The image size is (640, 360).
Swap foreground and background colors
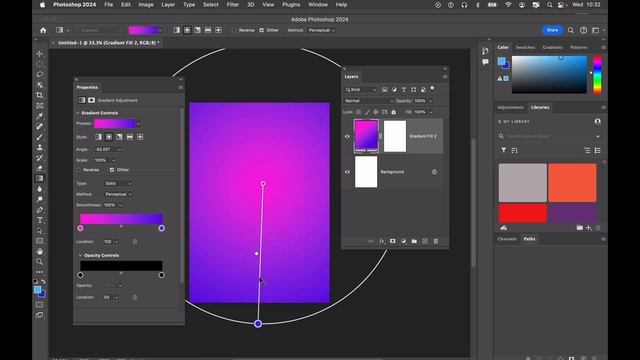click(x=43, y=281)
